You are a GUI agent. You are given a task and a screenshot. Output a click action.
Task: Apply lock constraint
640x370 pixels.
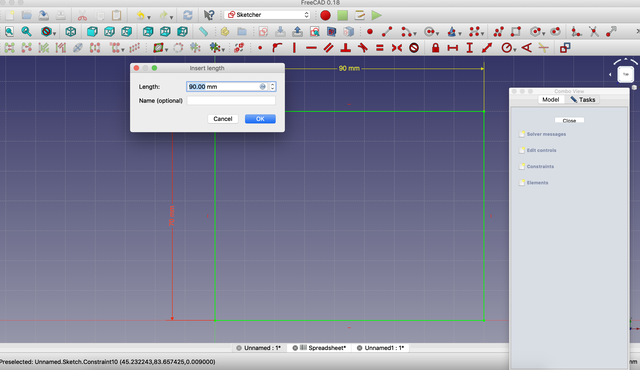click(436, 48)
